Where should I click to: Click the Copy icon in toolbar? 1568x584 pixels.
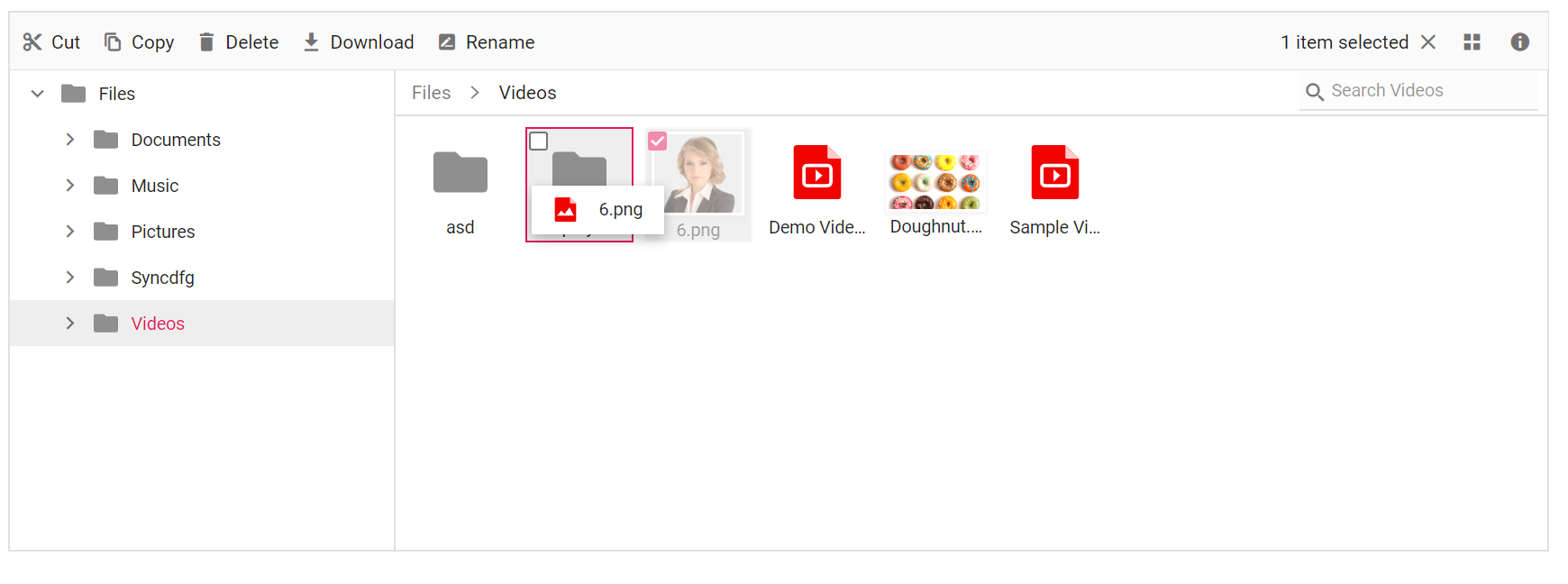113,42
